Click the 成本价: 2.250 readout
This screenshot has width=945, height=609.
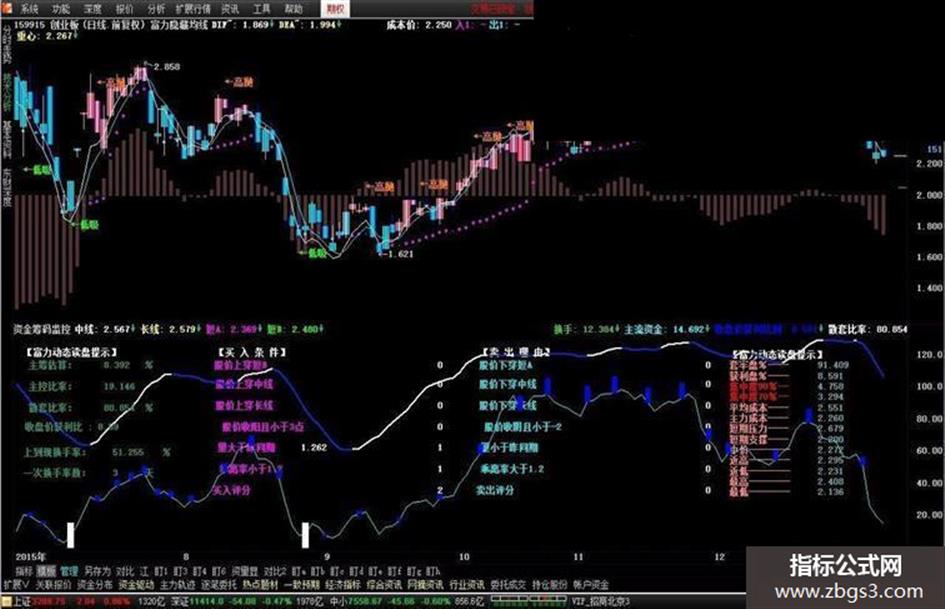click(418, 25)
